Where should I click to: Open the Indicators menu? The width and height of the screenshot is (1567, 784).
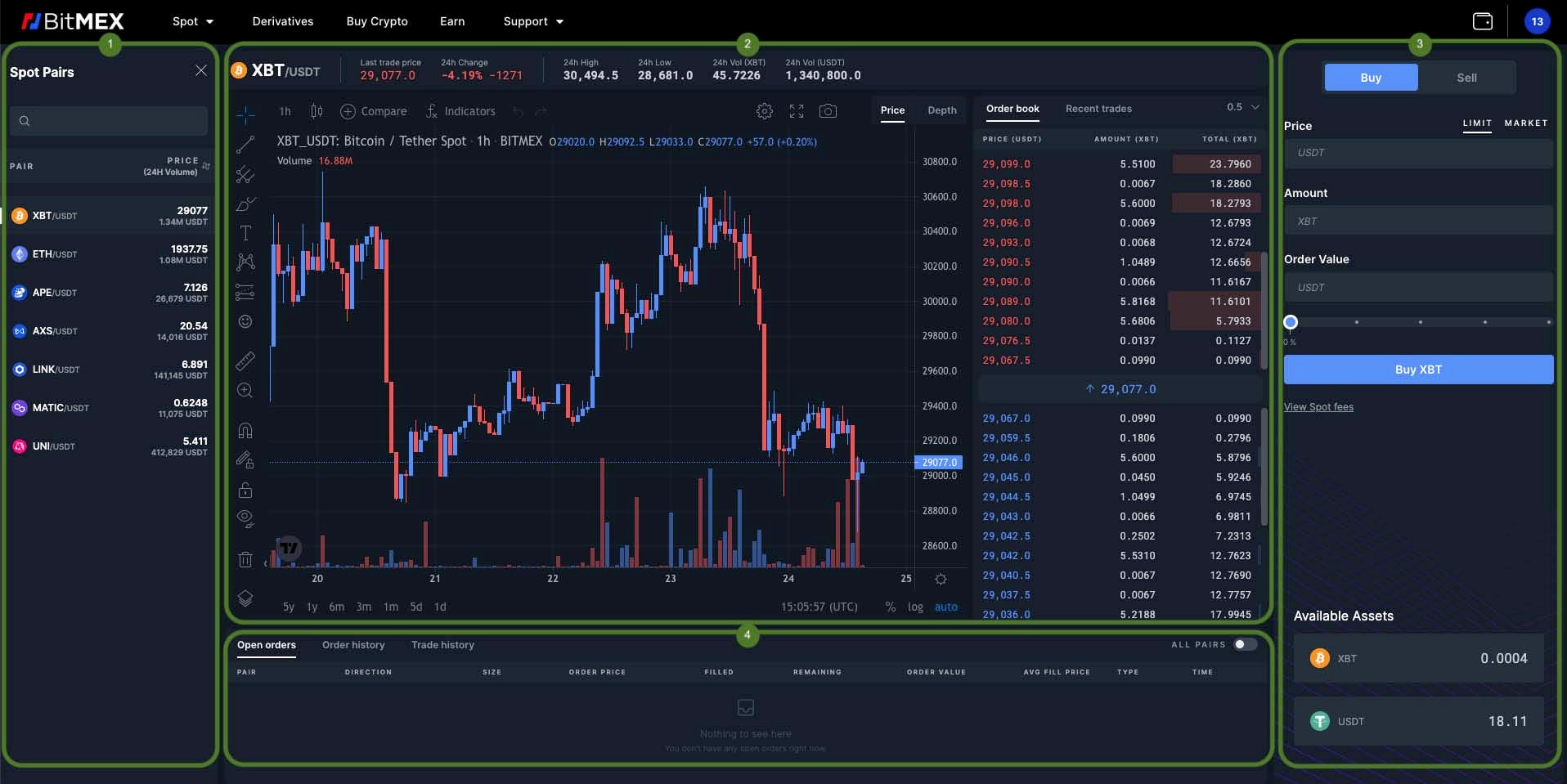click(x=460, y=111)
